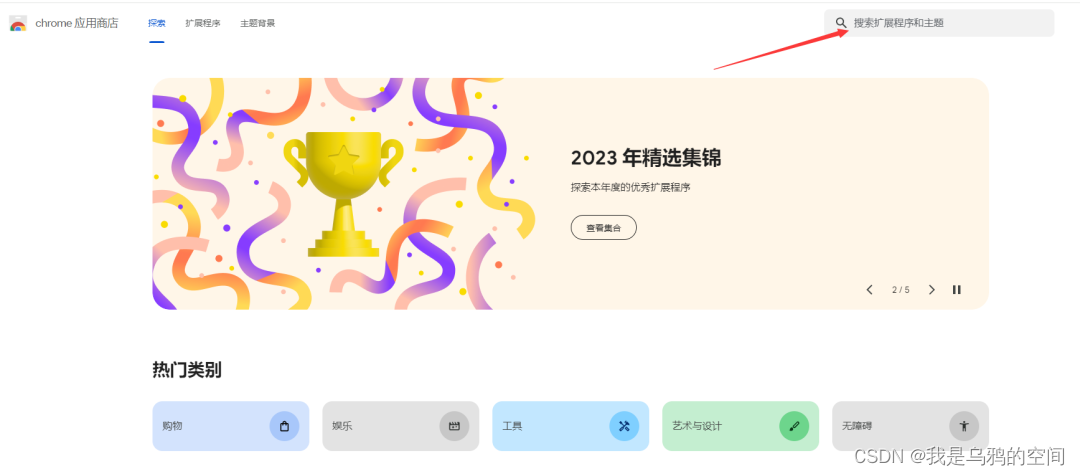Viewport: 1080px width, 476px height.
Task: Advance to the next banner slide
Action: (x=932, y=290)
